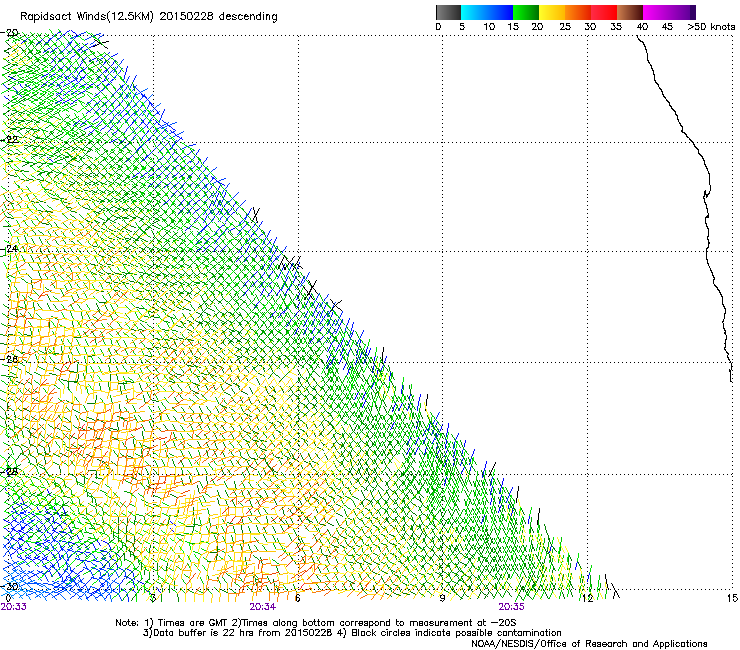Click the '>50 knots' legend label

point(711,27)
